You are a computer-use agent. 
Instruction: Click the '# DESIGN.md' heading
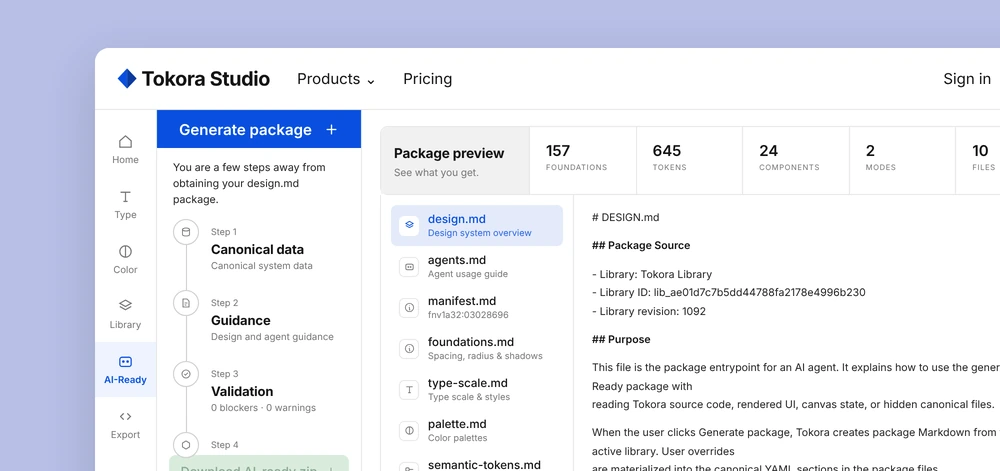[x=626, y=217]
